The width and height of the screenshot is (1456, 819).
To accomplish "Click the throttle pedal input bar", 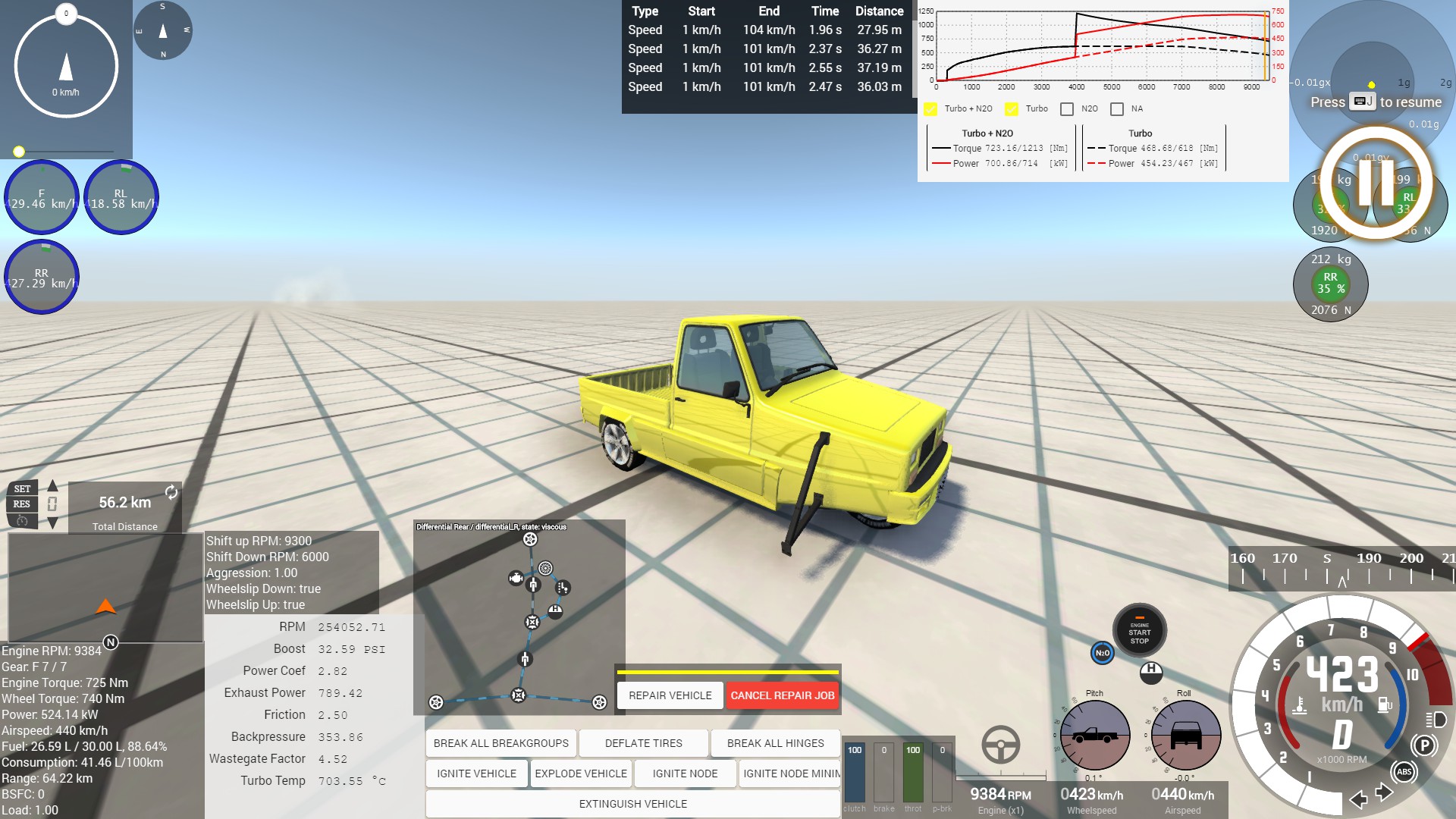I will click(913, 772).
